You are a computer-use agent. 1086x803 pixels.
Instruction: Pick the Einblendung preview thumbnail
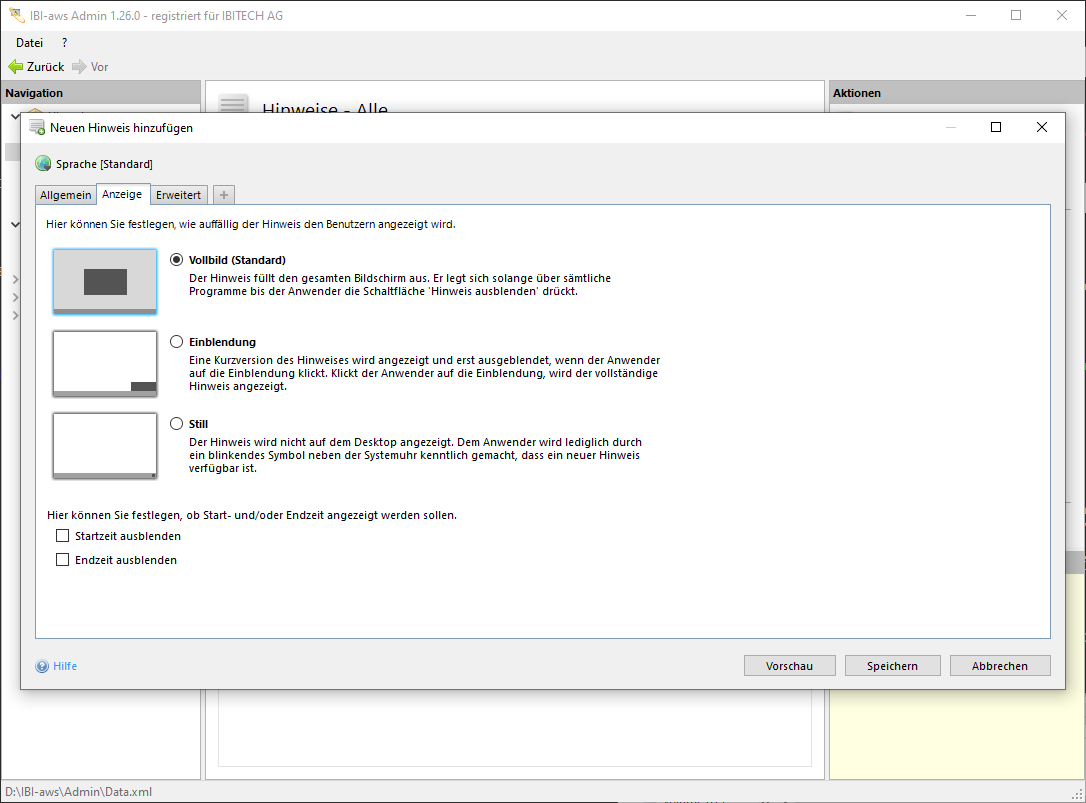[x=105, y=364]
